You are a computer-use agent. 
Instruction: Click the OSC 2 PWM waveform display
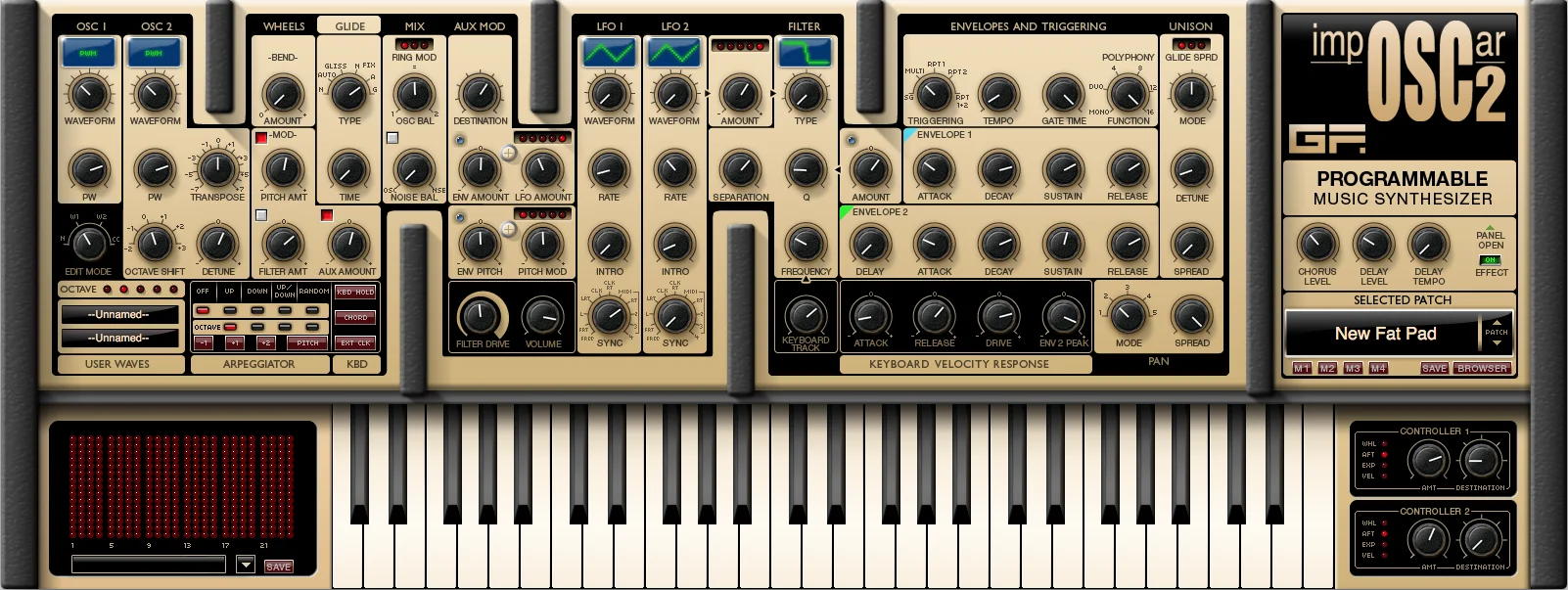[154, 53]
